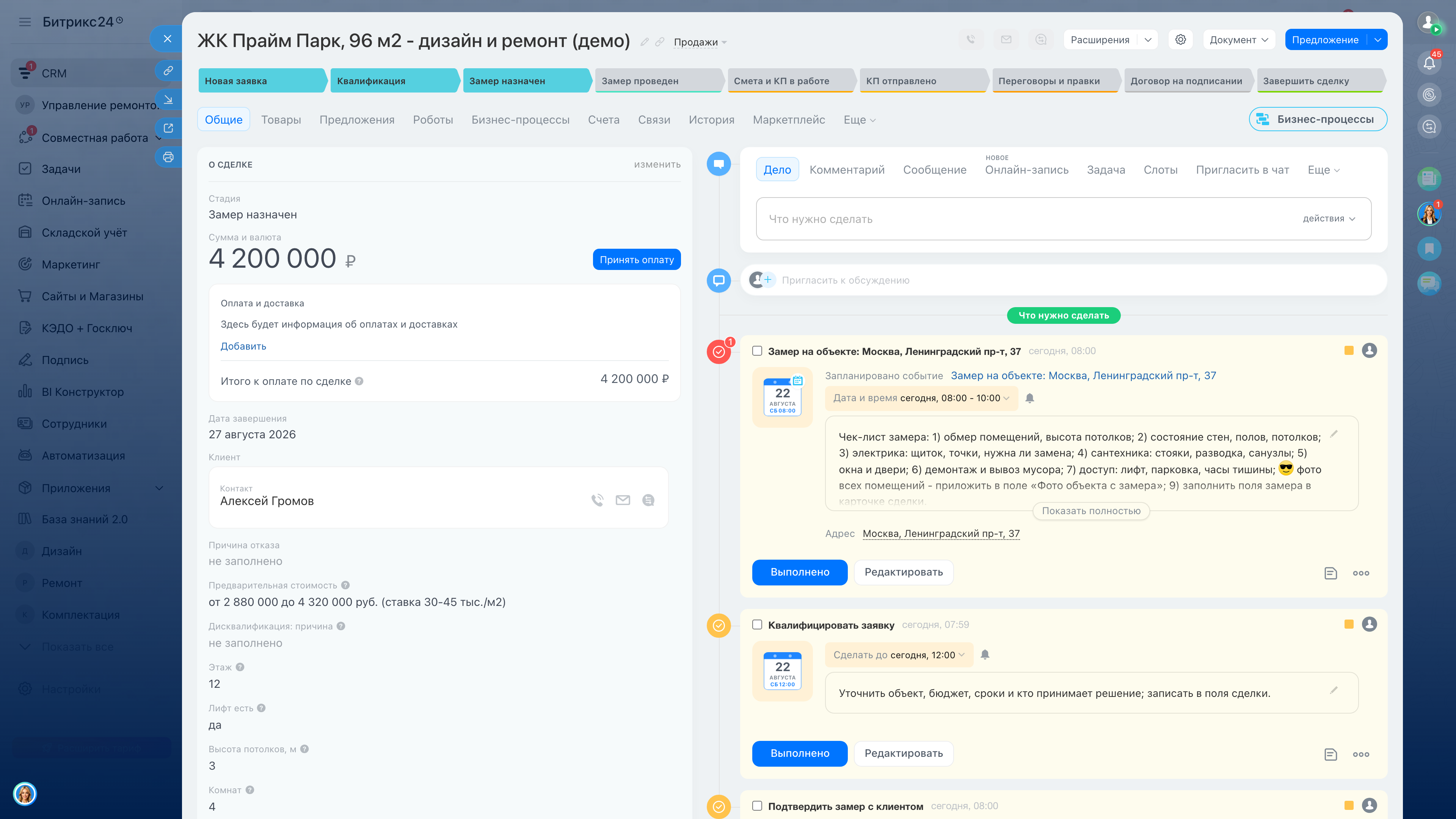Open the История tab
The width and height of the screenshot is (1456, 819).
coord(712,120)
